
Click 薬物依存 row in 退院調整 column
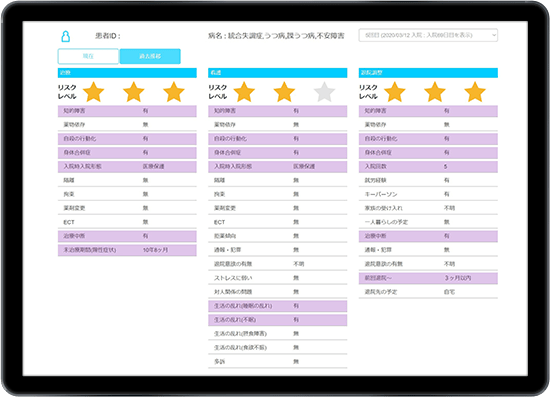click(428, 125)
